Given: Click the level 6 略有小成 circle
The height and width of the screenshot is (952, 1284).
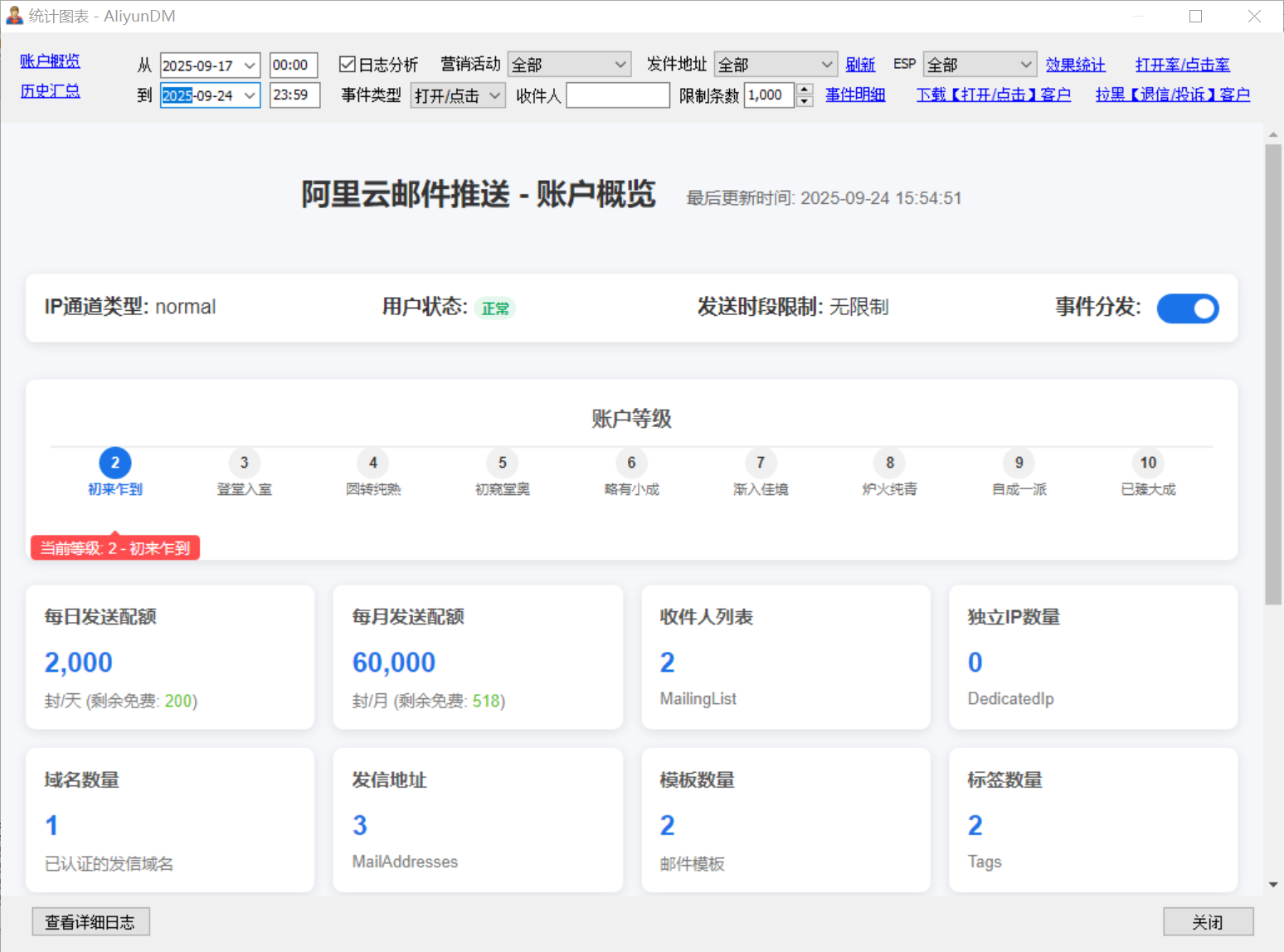Looking at the screenshot, I should pyautogui.click(x=631, y=463).
